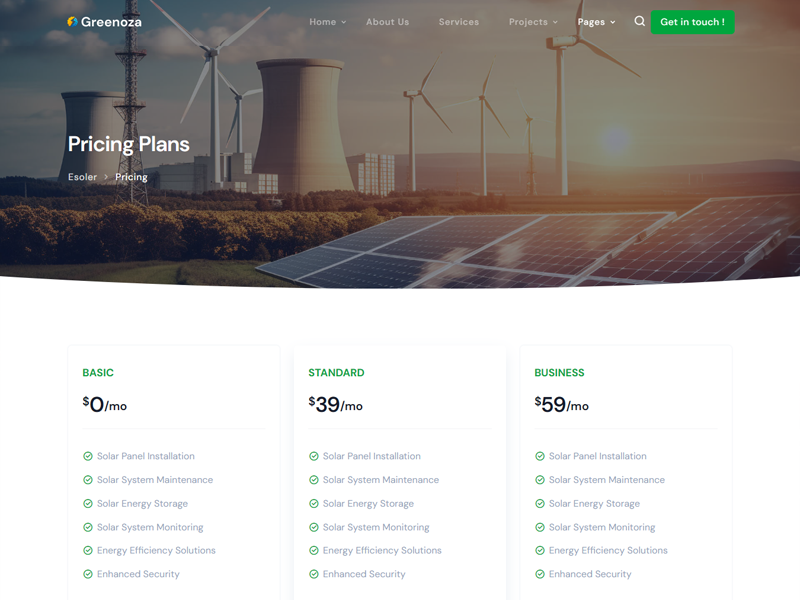This screenshot has width=800, height=600.
Task: Click check icon for Basic Solar Panel Installation
Action: click(88, 456)
